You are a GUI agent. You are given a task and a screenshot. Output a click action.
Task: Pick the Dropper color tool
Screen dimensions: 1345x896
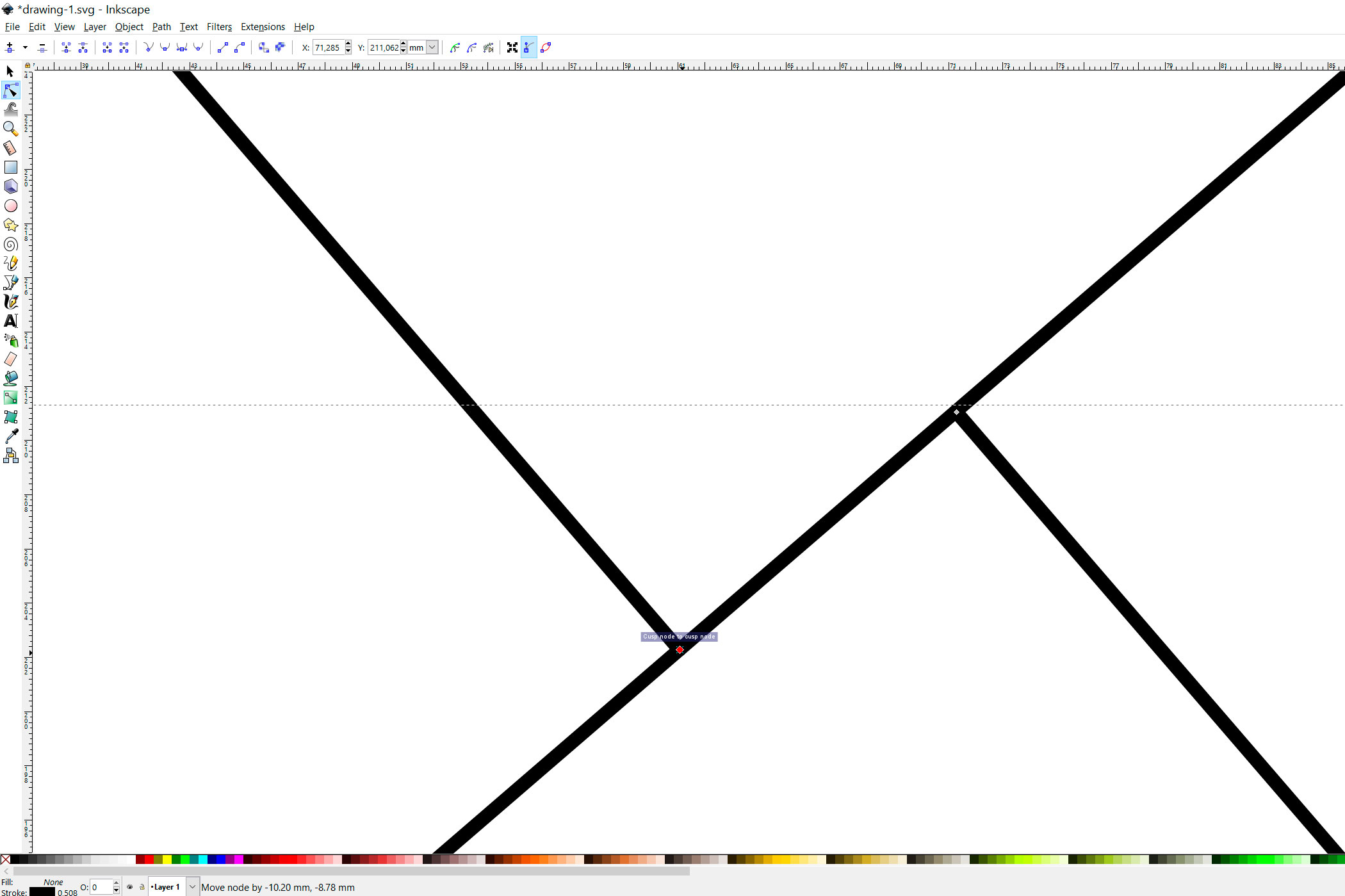[10, 436]
